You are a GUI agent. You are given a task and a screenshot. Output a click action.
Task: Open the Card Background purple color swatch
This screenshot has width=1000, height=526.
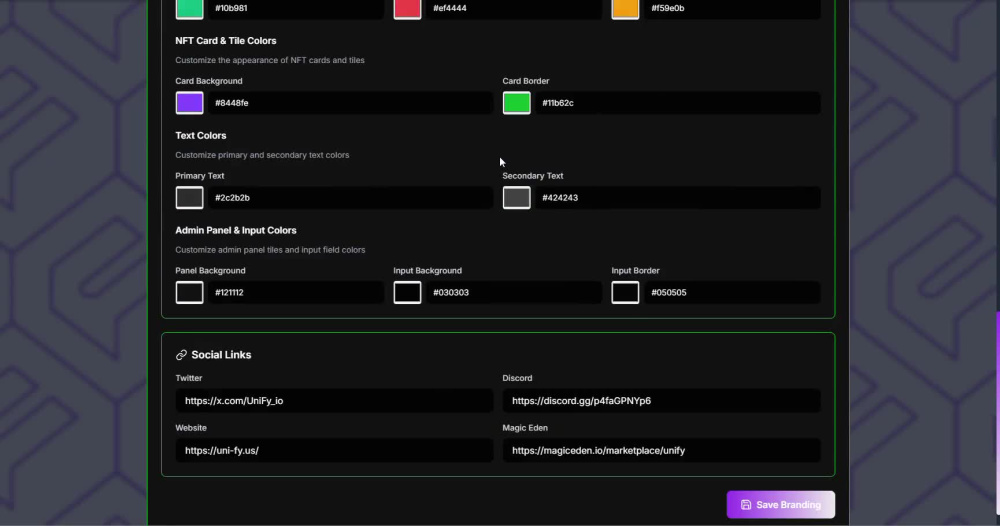(189, 103)
